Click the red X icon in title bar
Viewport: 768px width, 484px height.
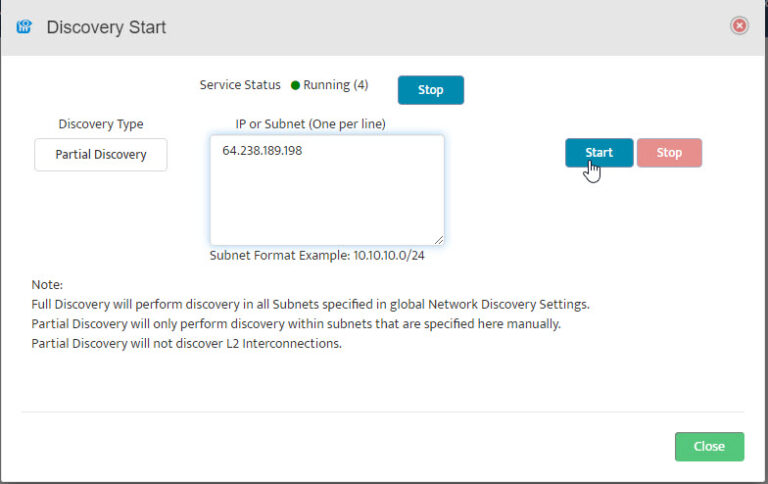tap(740, 26)
